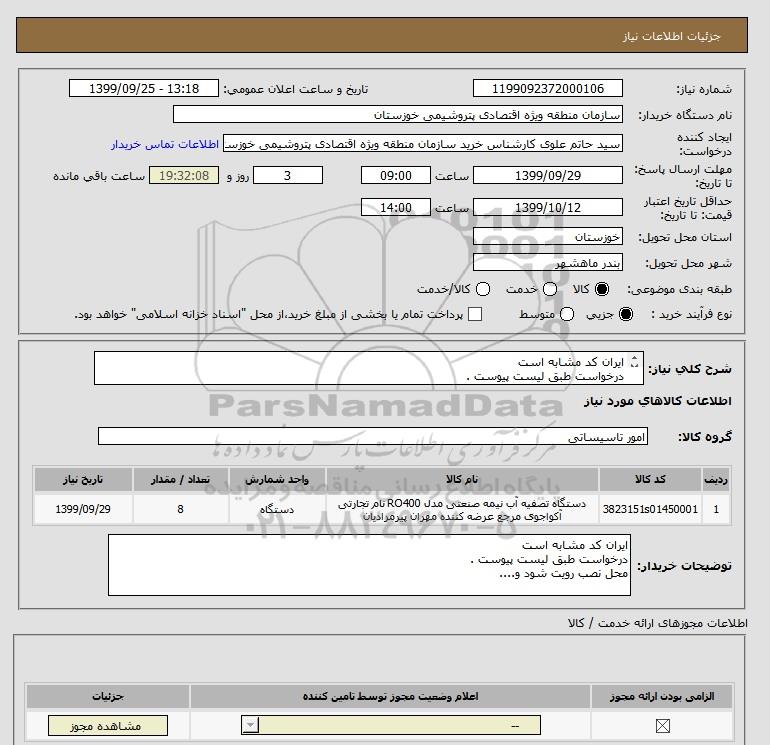Click the unit cell دستگاه
The width and height of the screenshot is (770, 745).
pyautogui.click(x=277, y=509)
